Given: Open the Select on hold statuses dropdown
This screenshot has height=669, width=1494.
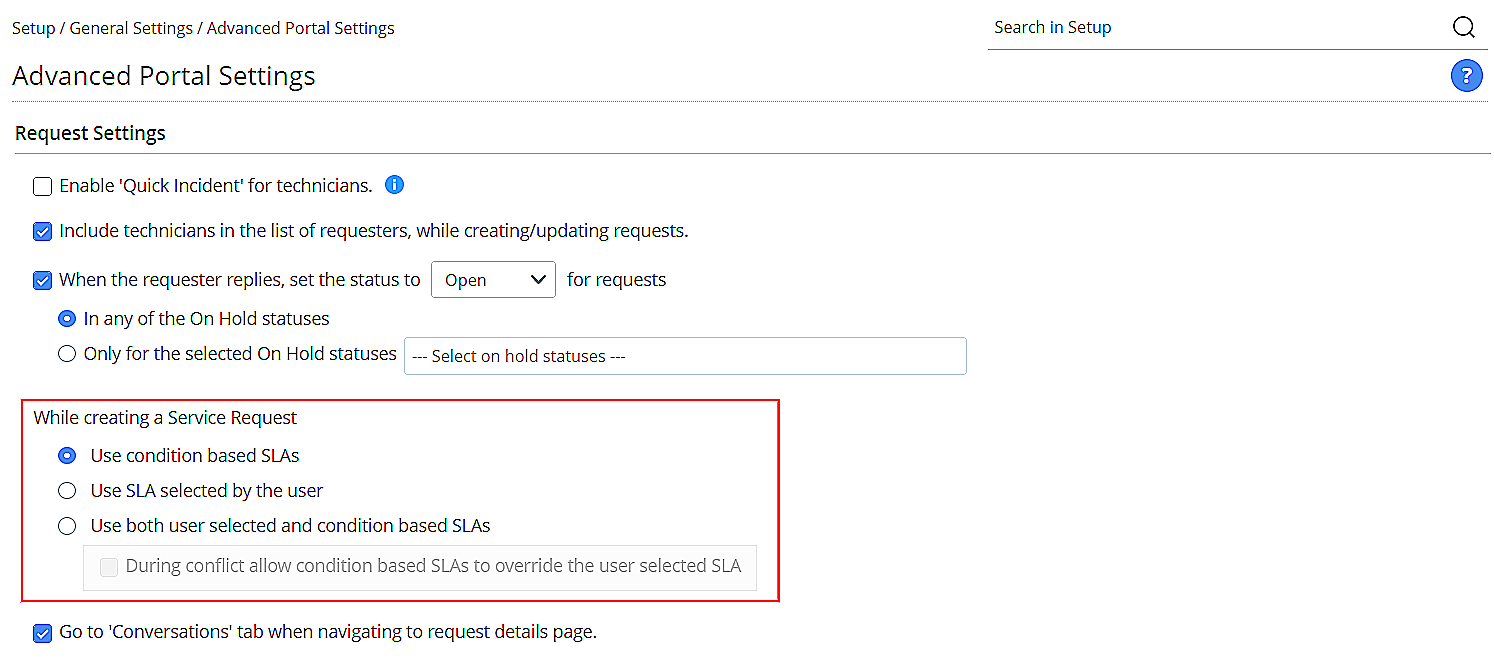Looking at the screenshot, I should 685,356.
